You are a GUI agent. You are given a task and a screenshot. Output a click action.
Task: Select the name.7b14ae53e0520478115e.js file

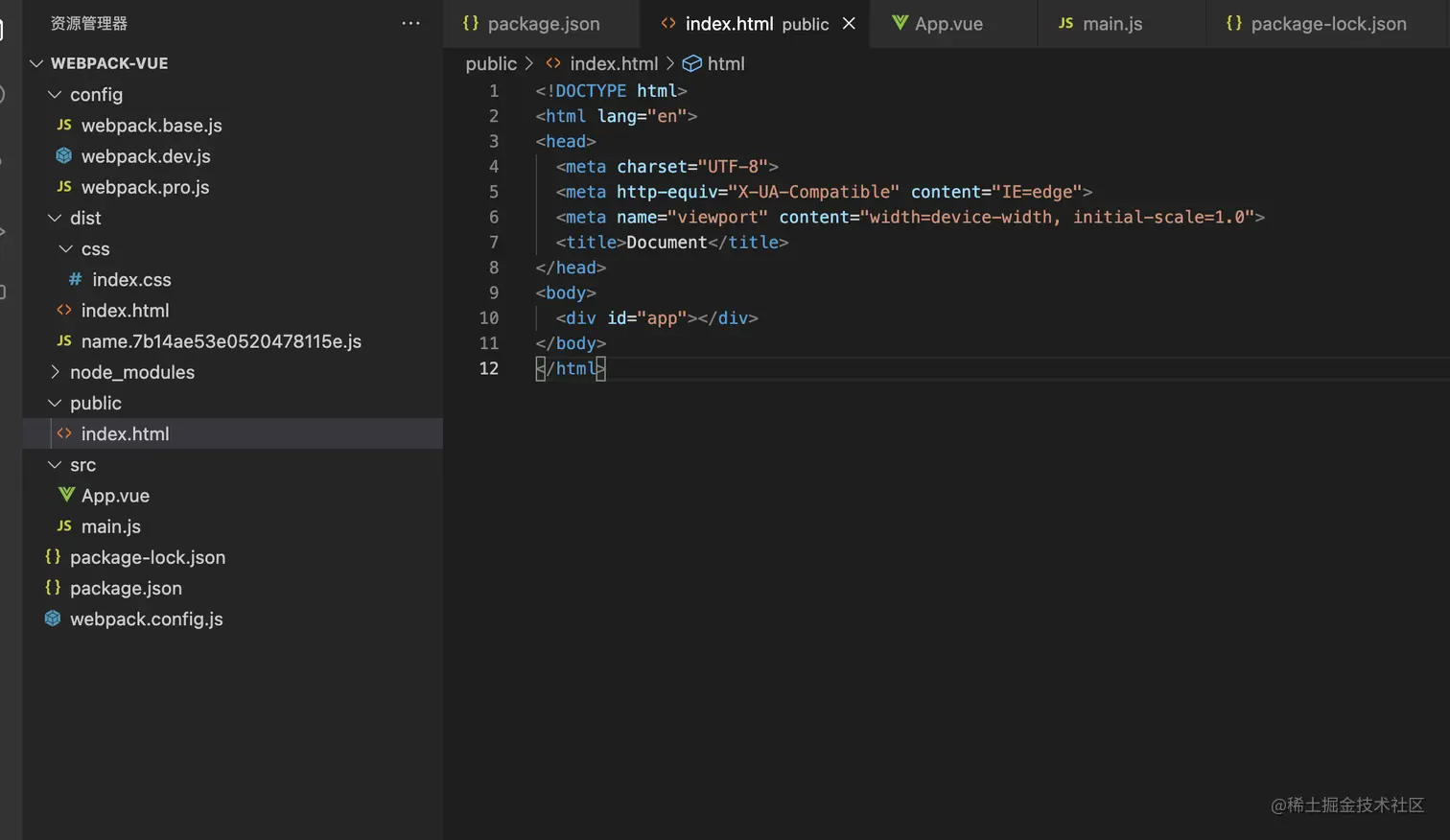[221, 341]
